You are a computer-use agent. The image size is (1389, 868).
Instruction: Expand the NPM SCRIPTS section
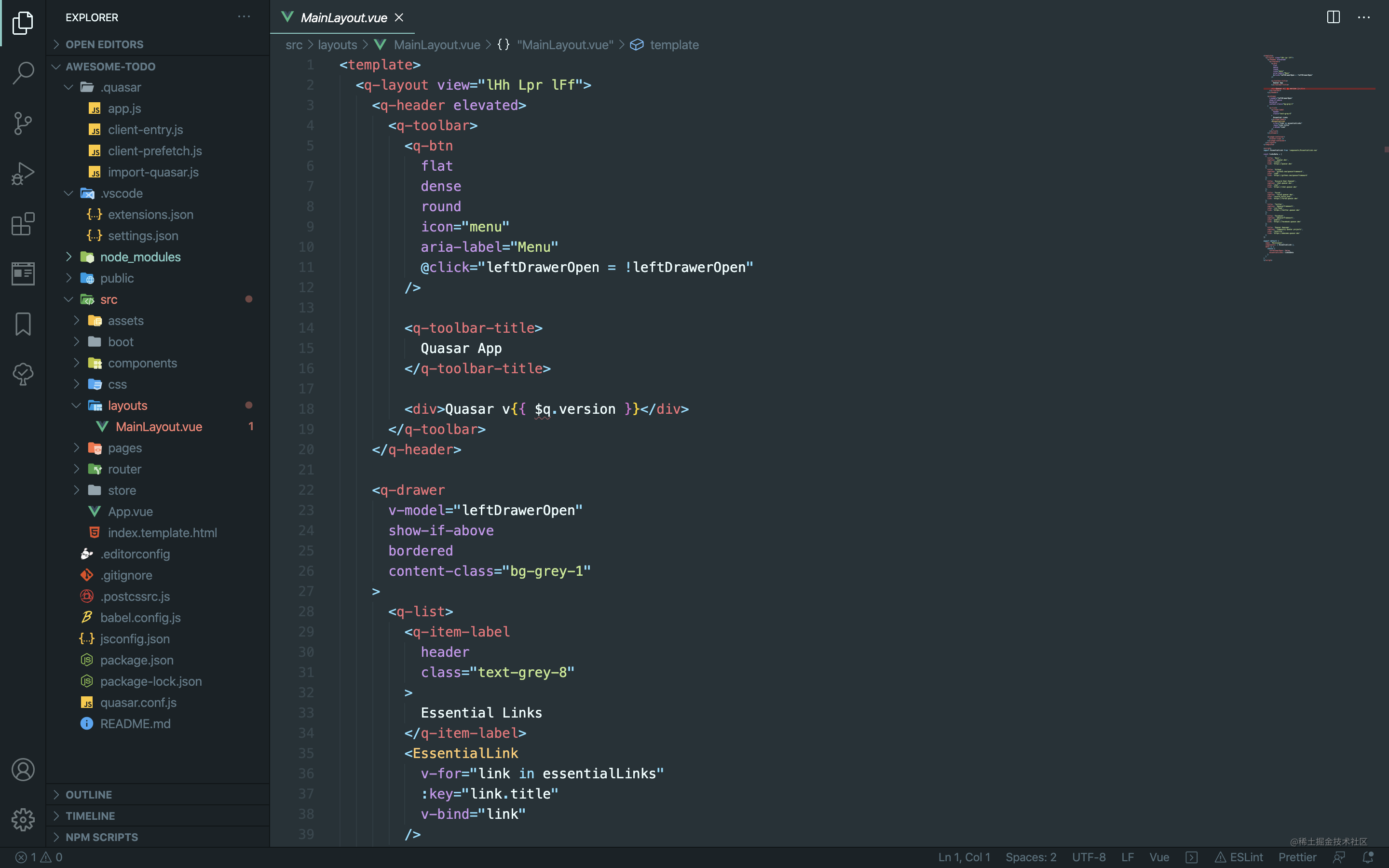(x=102, y=837)
